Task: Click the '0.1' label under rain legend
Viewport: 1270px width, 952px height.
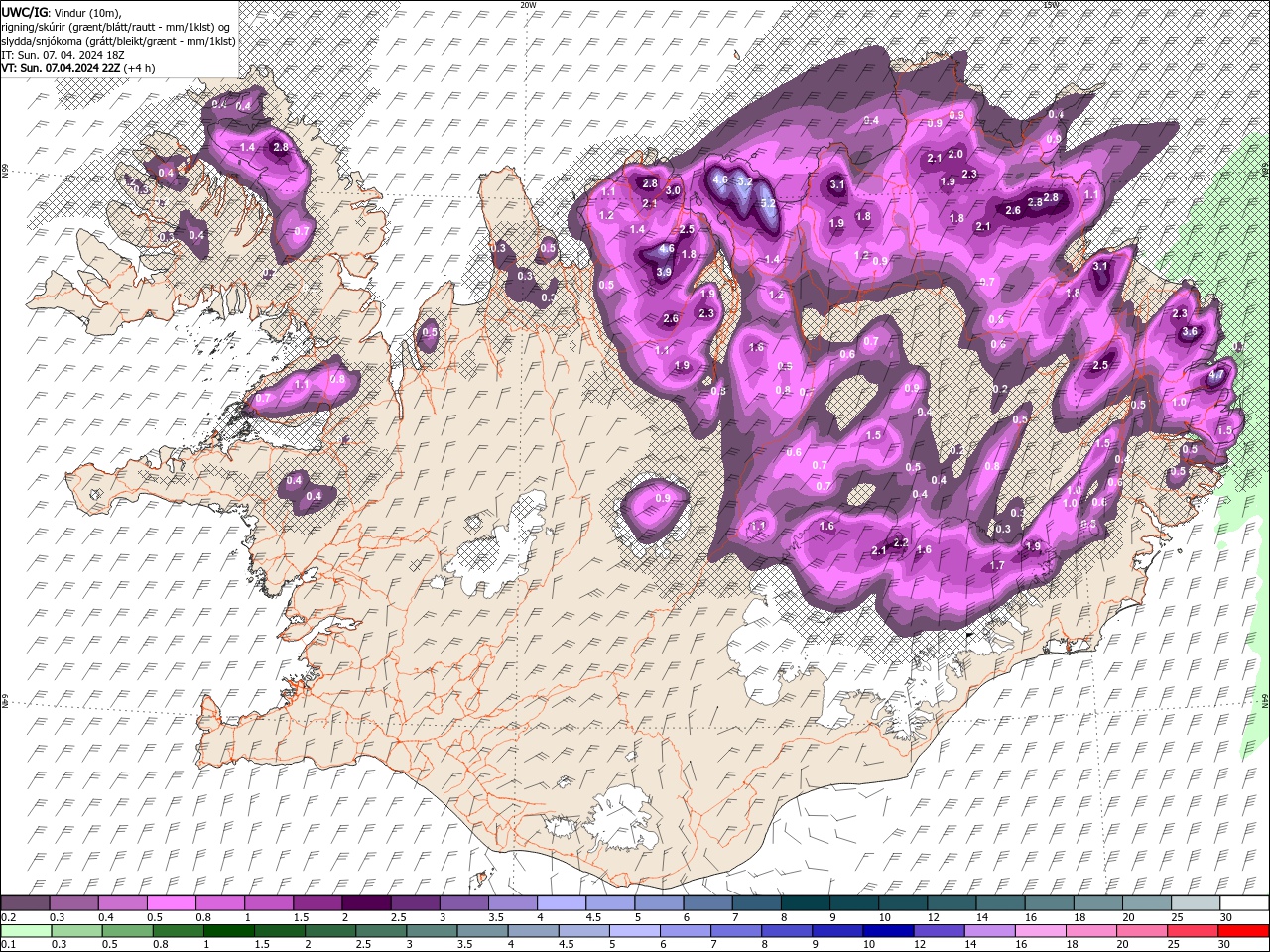Action: [10, 944]
